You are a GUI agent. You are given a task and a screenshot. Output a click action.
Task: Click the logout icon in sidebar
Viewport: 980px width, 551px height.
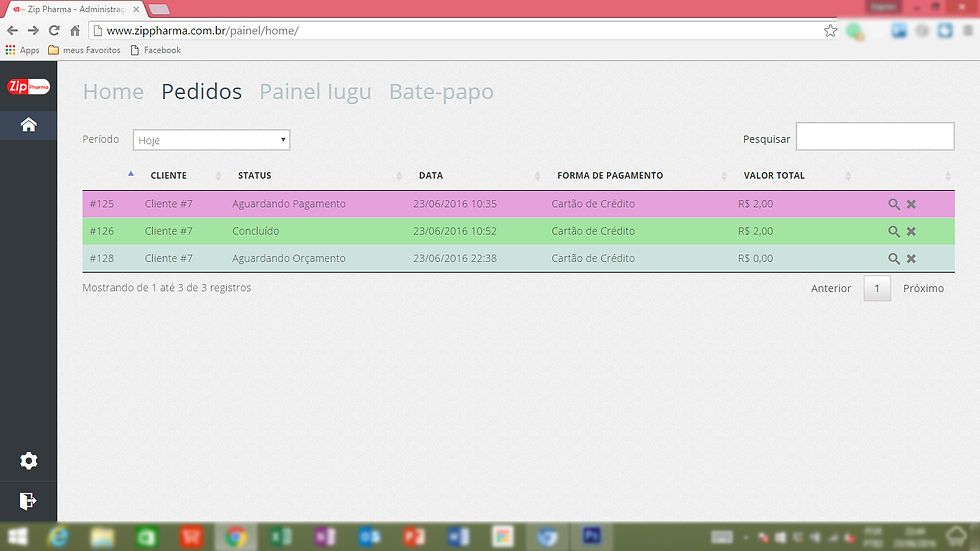(x=28, y=501)
